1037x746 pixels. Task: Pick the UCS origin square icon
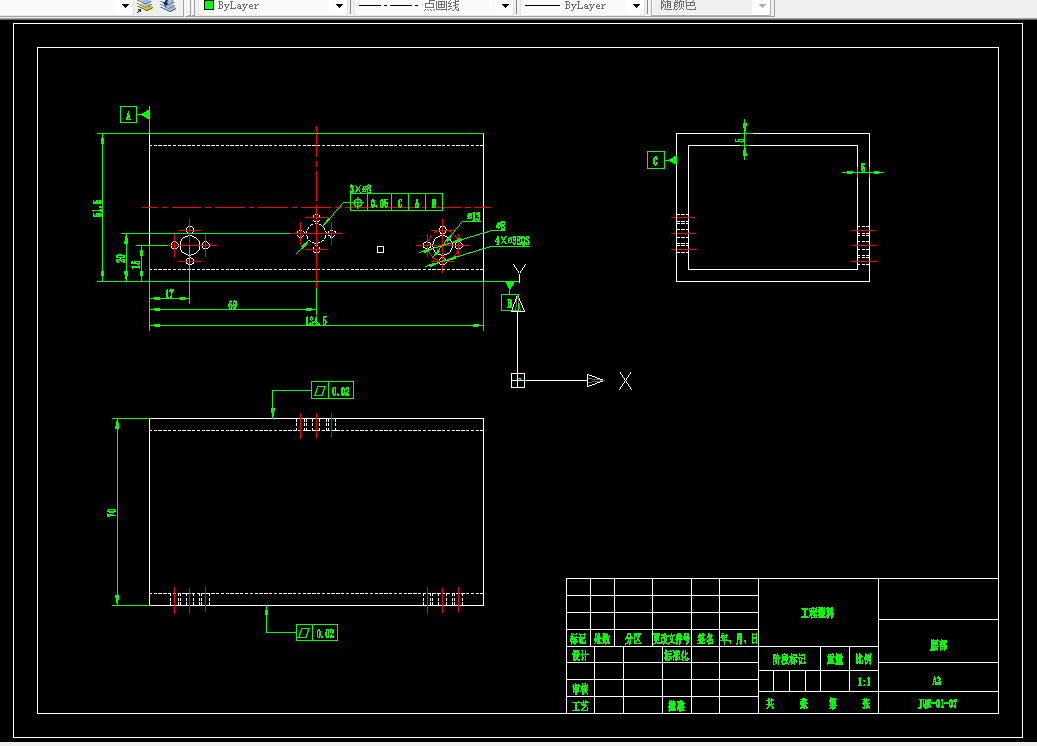click(518, 380)
